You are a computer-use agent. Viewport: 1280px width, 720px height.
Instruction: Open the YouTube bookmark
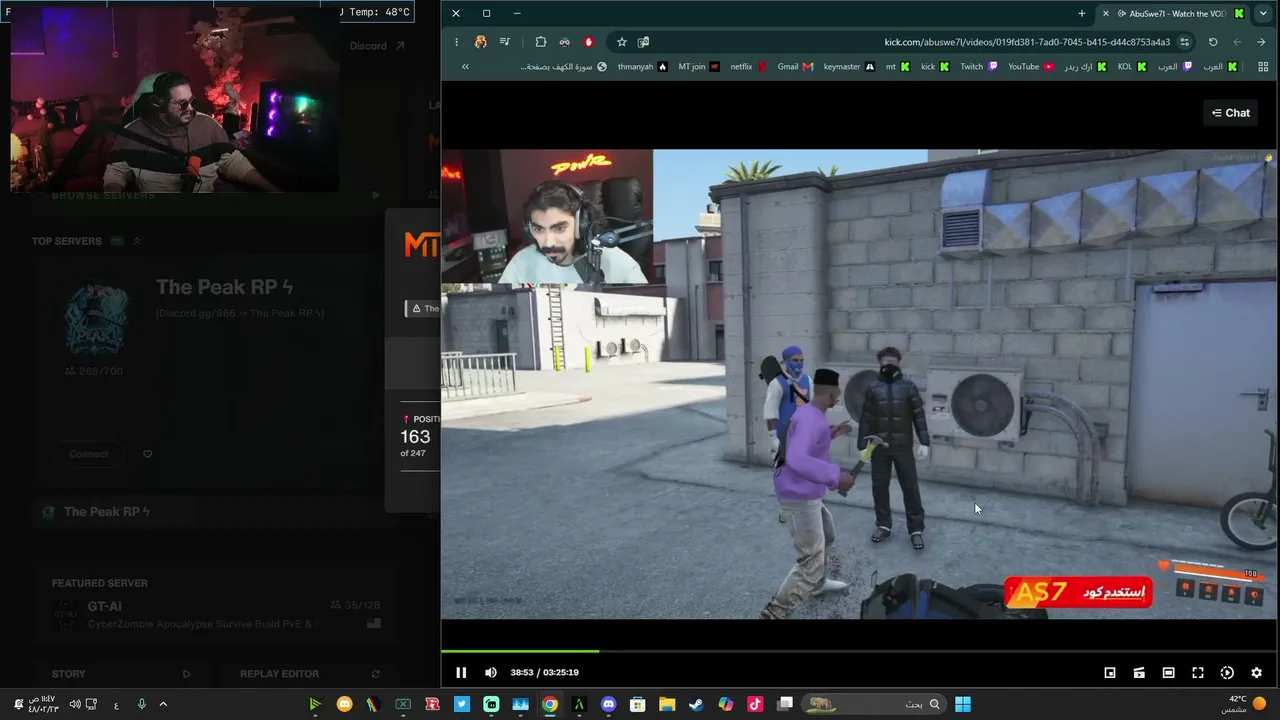click(x=1030, y=67)
